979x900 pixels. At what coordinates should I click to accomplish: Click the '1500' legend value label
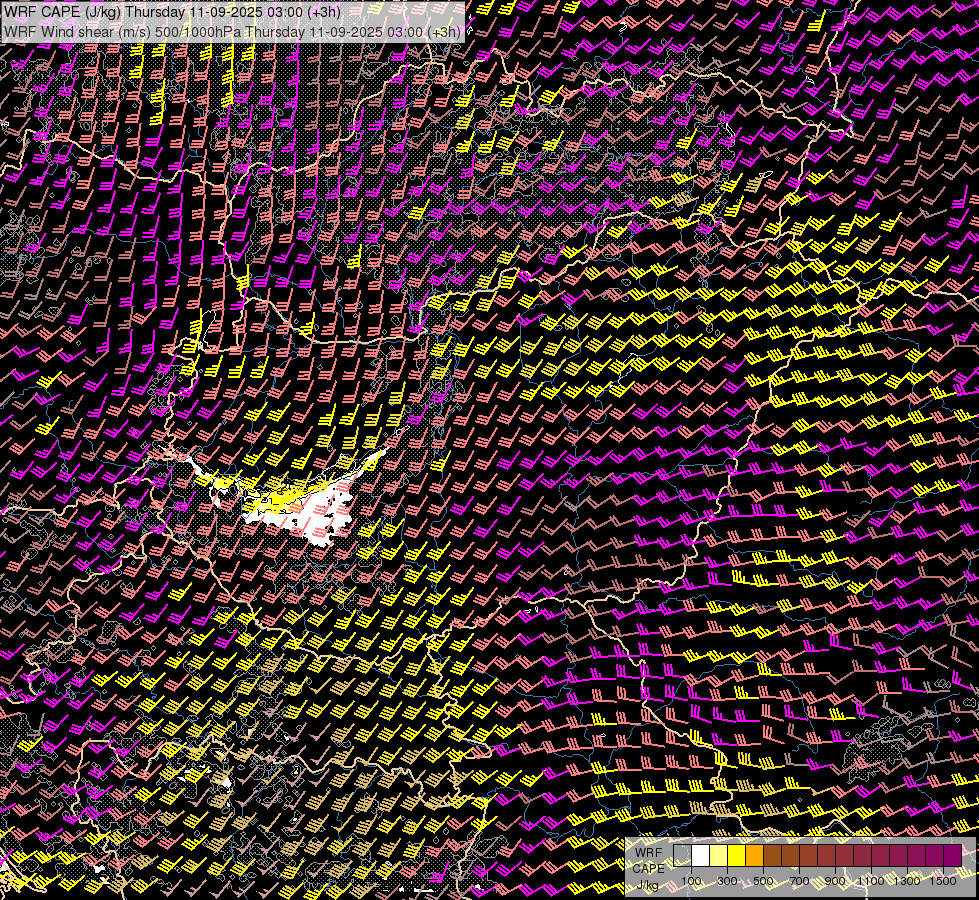click(943, 881)
